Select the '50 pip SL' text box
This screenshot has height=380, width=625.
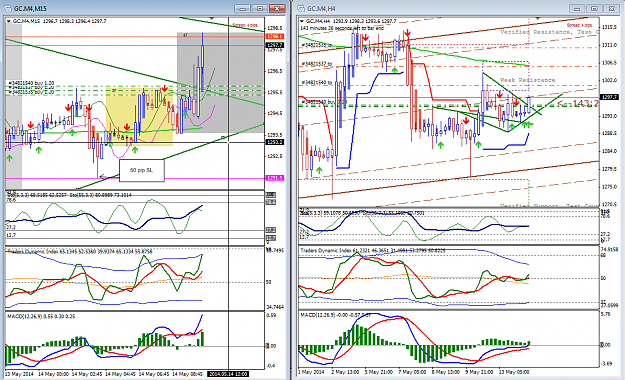[142, 170]
